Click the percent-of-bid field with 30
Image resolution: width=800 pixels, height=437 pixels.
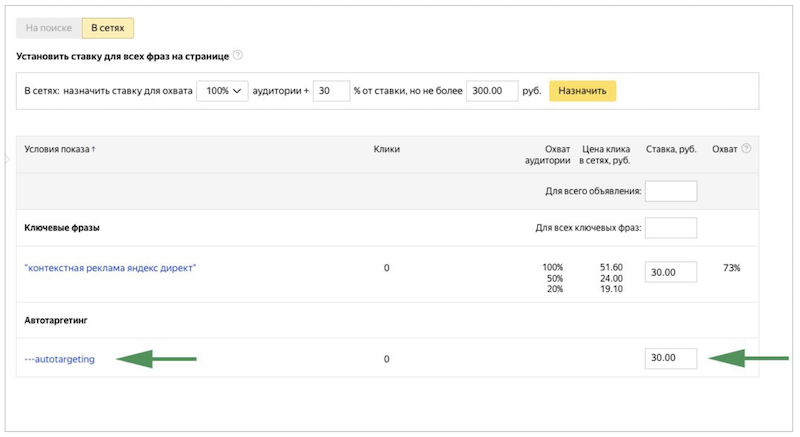coord(331,91)
